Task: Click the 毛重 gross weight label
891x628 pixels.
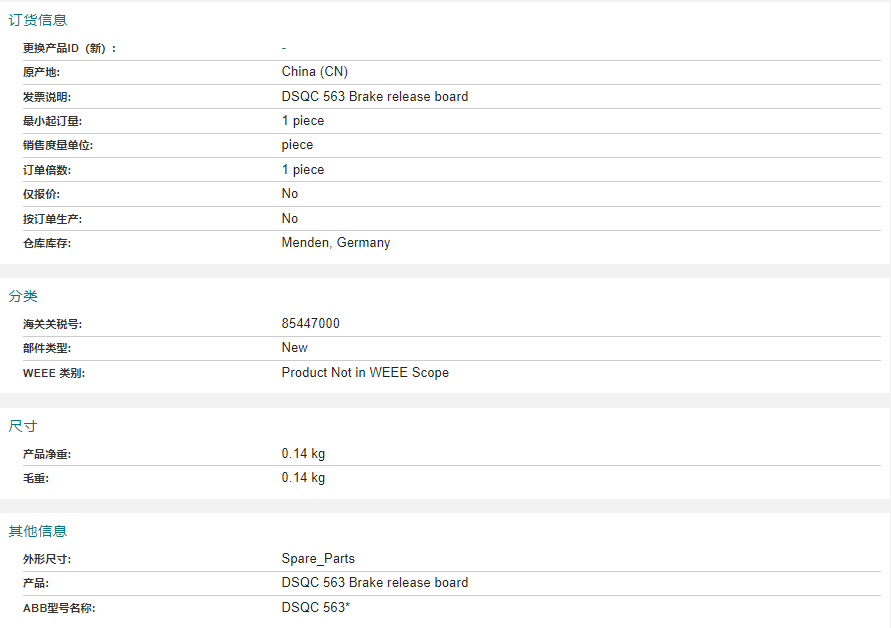Action: (36, 479)
